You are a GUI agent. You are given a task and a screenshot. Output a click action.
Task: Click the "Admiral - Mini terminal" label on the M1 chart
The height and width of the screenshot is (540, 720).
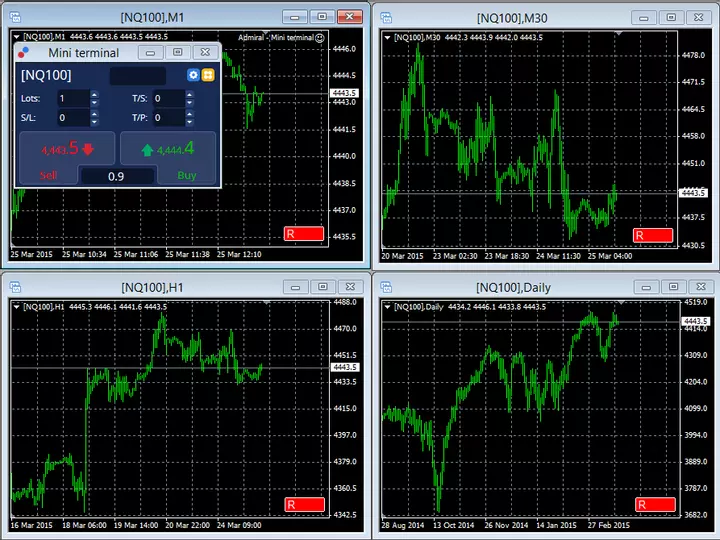coord(276,38)
